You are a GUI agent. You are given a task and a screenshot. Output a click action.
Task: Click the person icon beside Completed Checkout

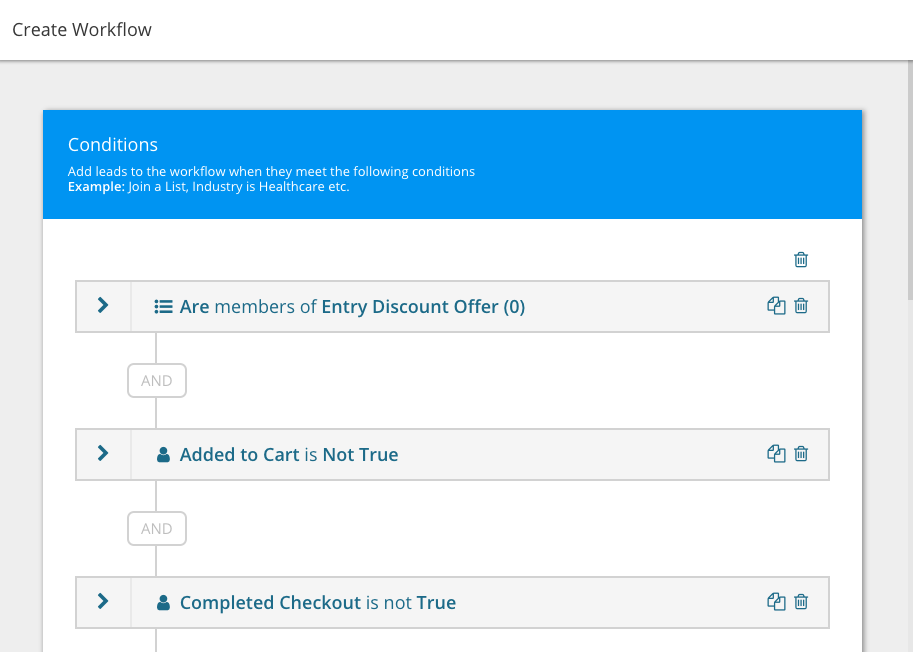[164, 603]
